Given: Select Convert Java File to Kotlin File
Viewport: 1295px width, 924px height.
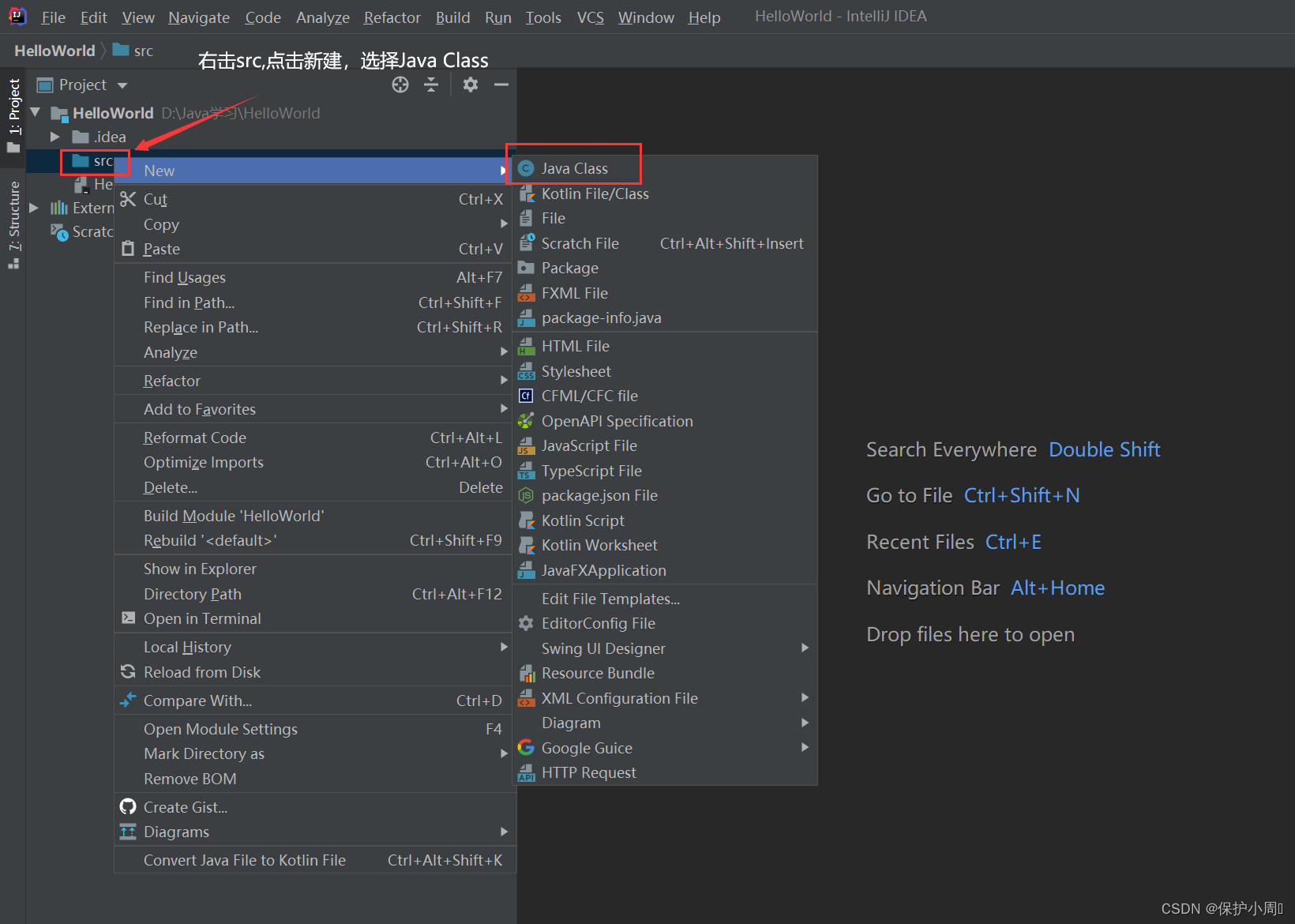Looking at the screenshot, I should click(x=314, y=860).
